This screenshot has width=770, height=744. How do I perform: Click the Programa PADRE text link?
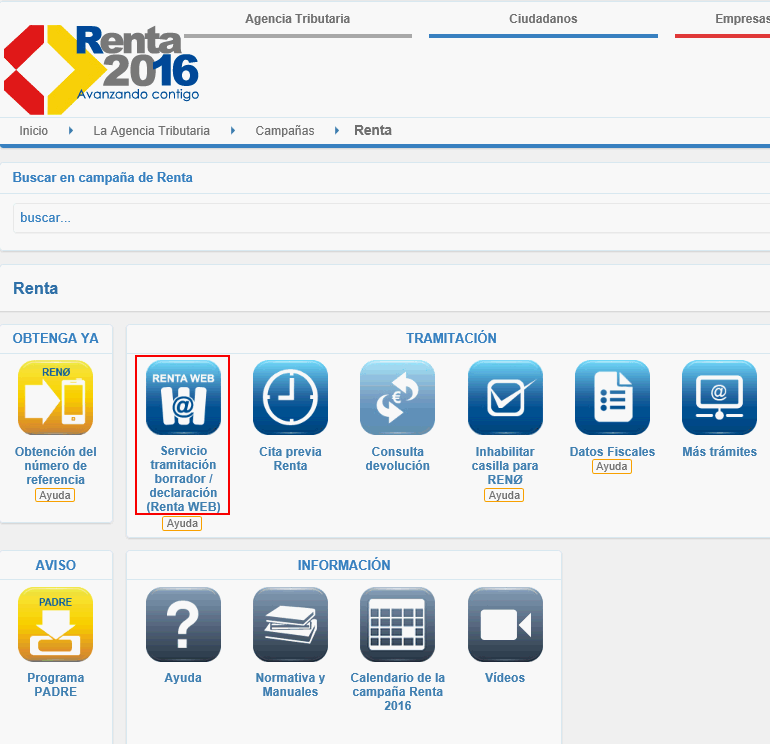pyautogui.click(x=55, y=685)
